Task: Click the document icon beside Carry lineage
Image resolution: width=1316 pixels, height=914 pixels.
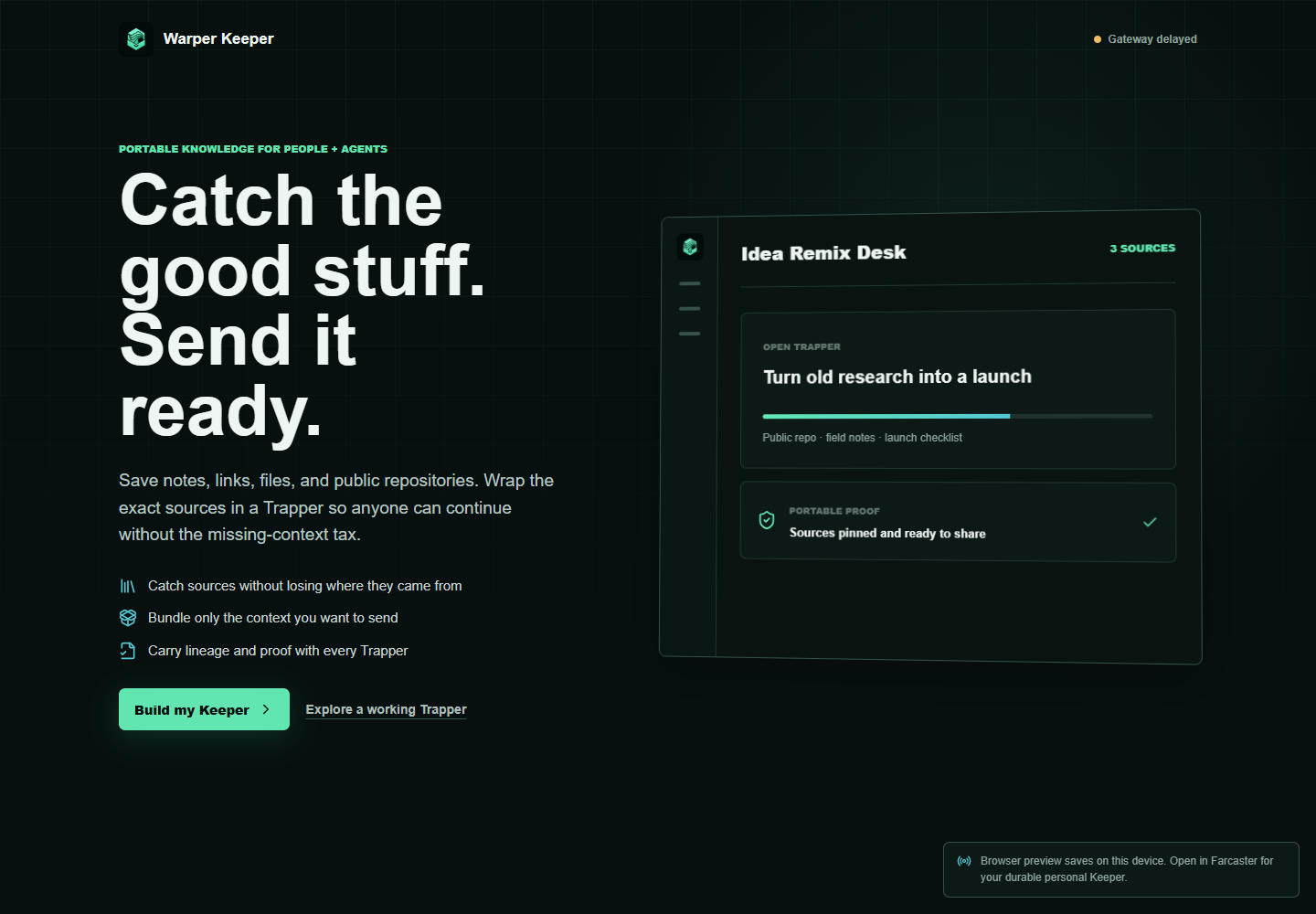Action: point(128,651)
